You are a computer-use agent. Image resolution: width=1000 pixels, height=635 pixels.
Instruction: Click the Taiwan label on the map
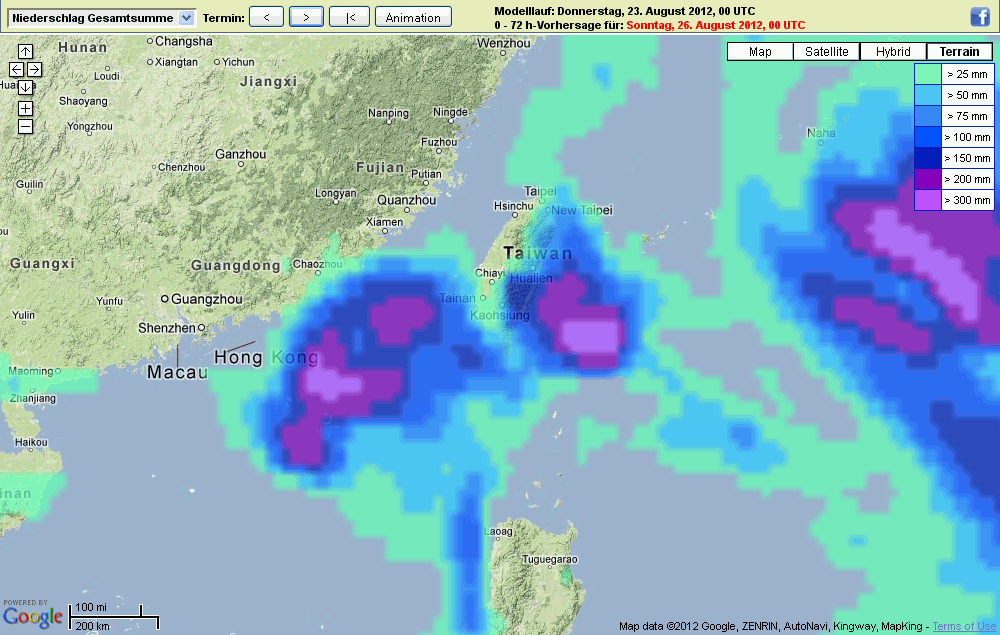[538, 253]
